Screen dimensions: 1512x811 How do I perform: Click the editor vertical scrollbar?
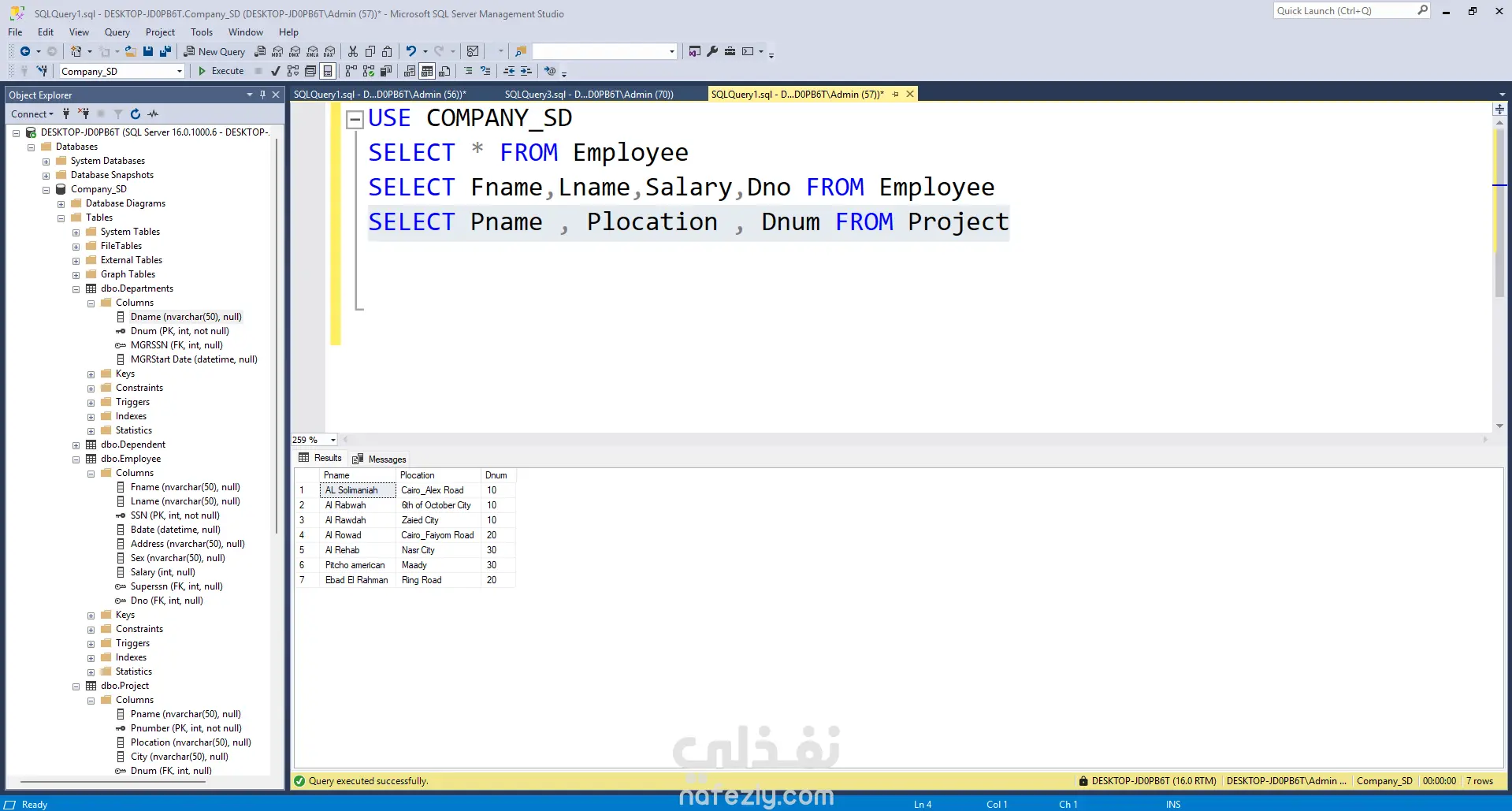[x=1499, y=213]
